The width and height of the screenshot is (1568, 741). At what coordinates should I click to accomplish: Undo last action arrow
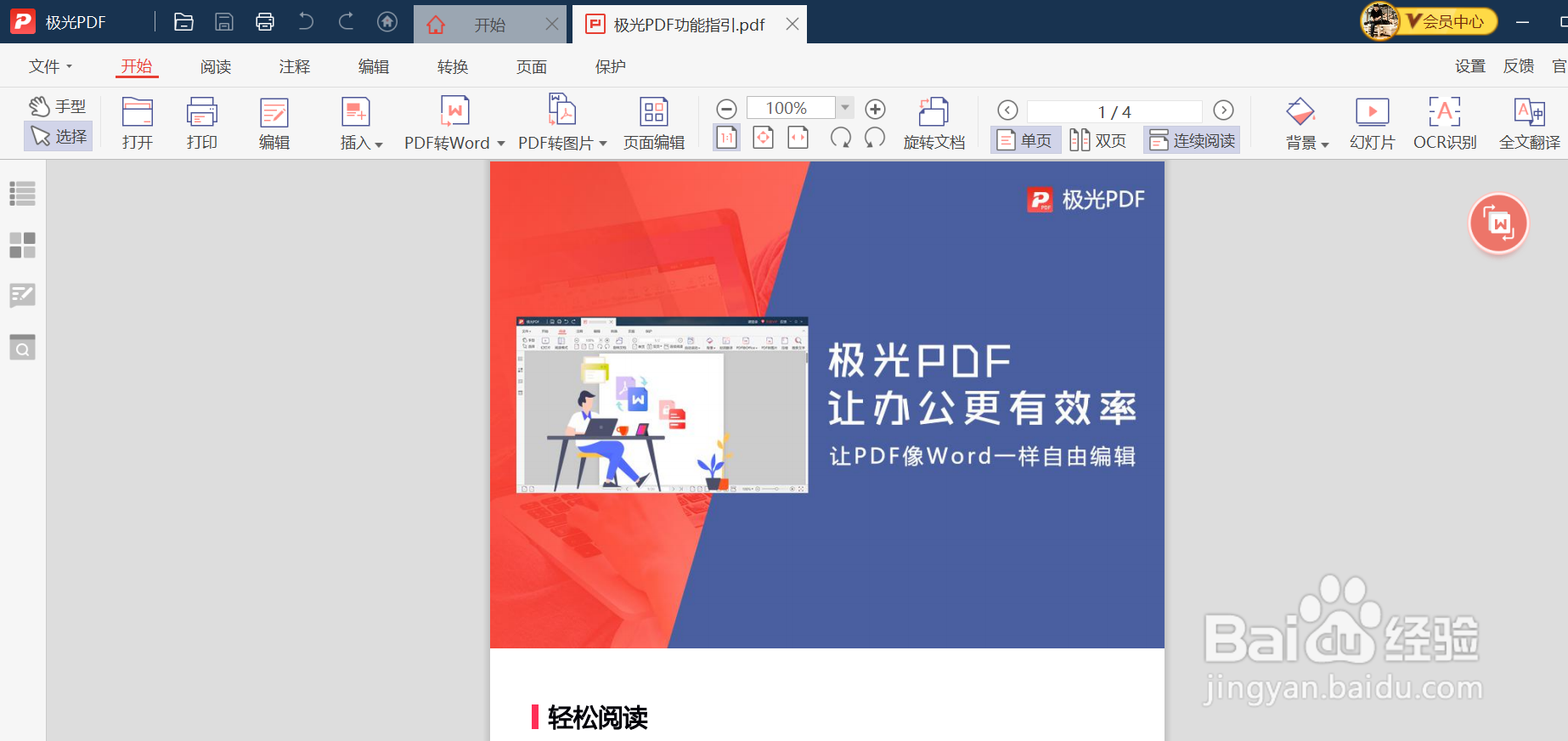point(306,22)
